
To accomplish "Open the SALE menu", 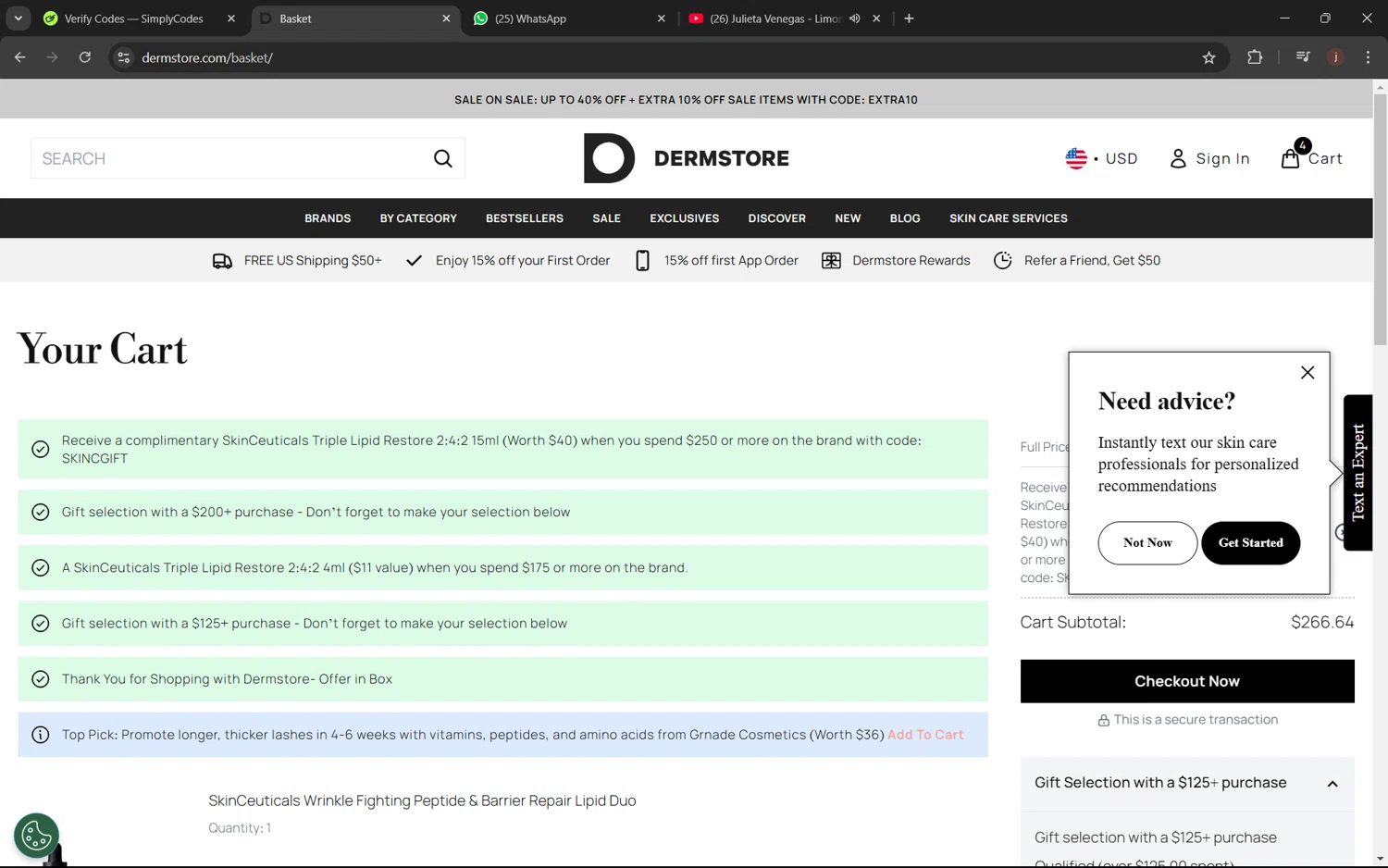I will (607, 218).
